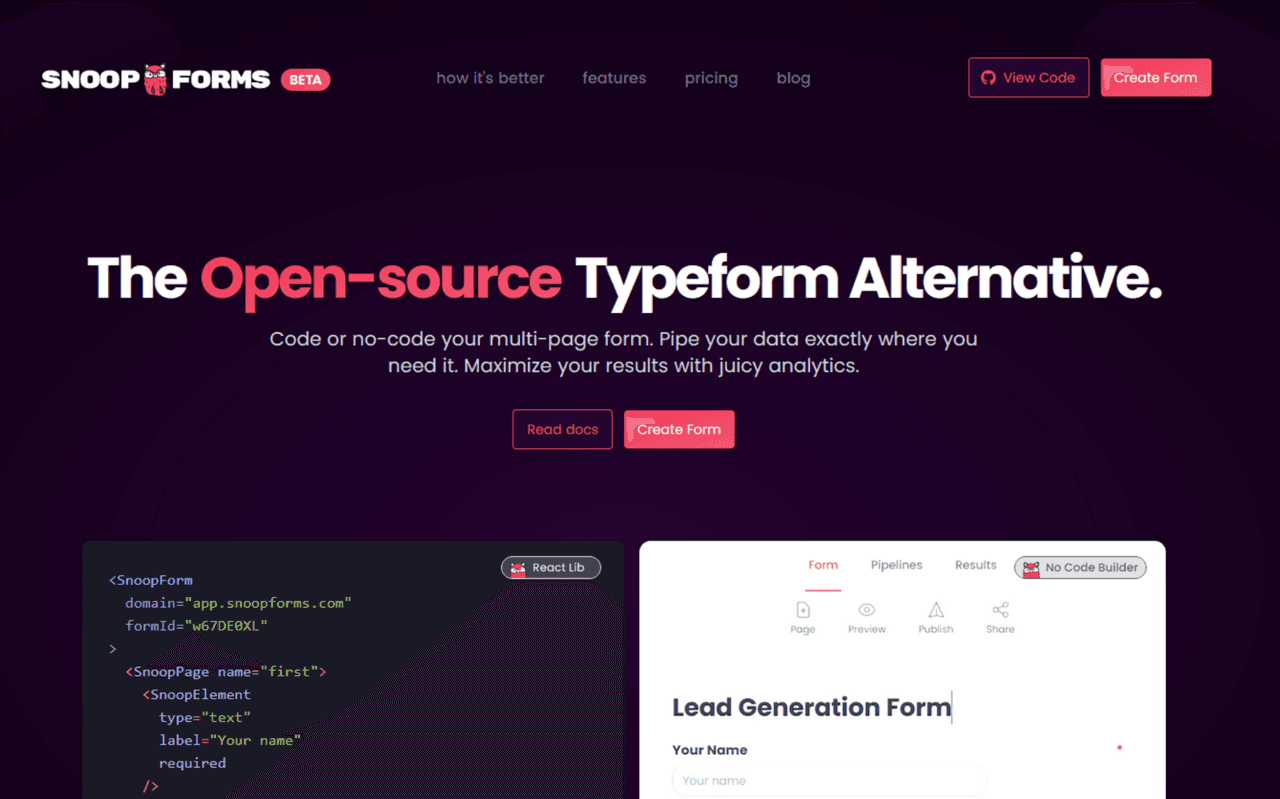The height and width of the screenshot is (799, 1280).
Task: Open the 'how it's better' nav link
Action: click(x=490, y=78)
